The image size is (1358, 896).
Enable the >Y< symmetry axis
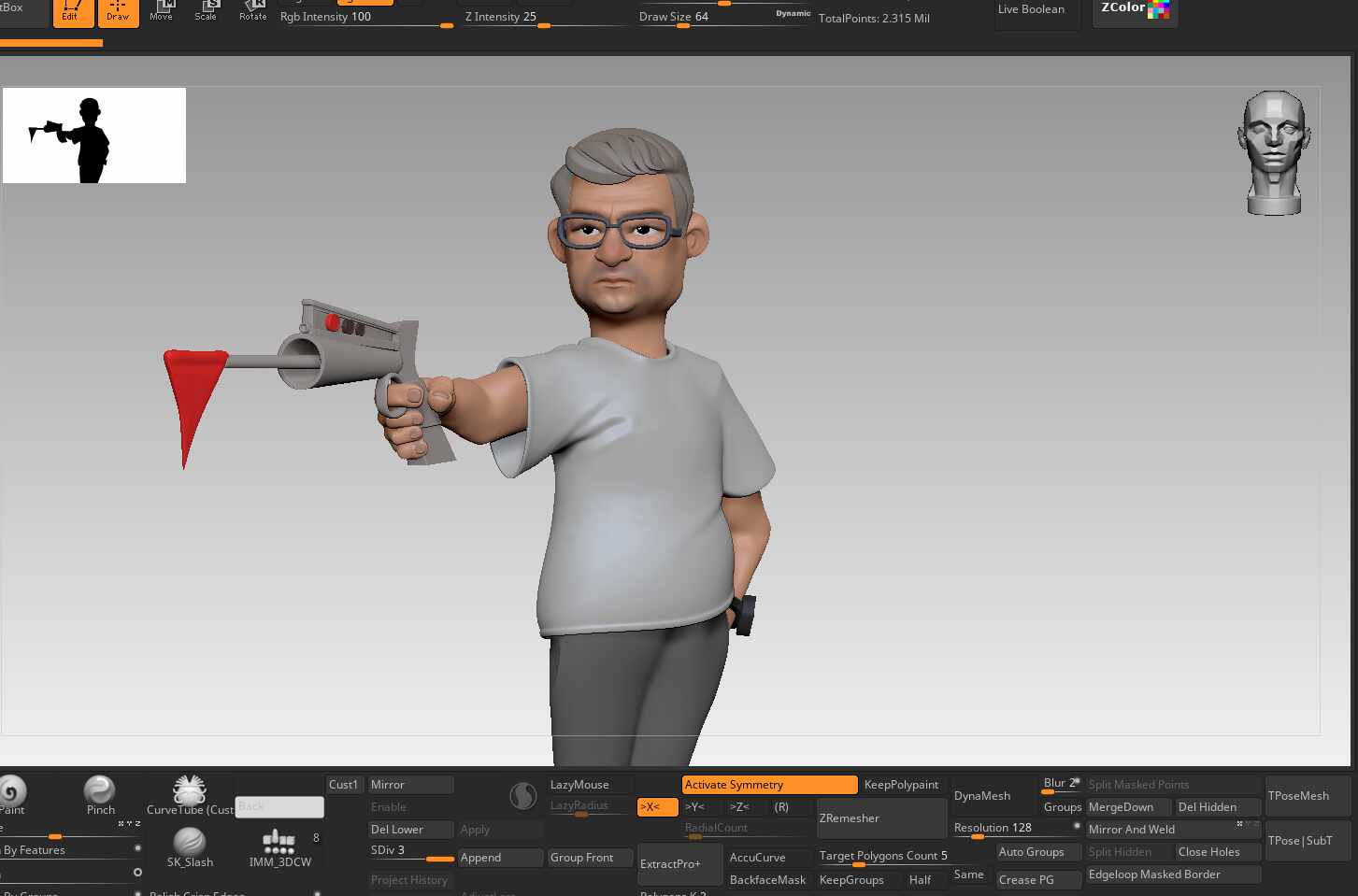(696, 807)
